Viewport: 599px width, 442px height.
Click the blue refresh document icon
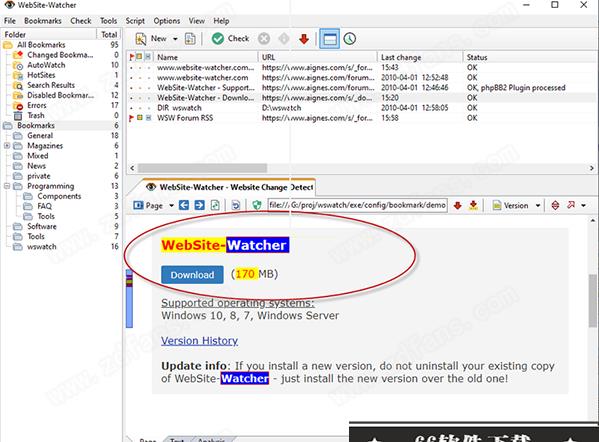[236, 206]
